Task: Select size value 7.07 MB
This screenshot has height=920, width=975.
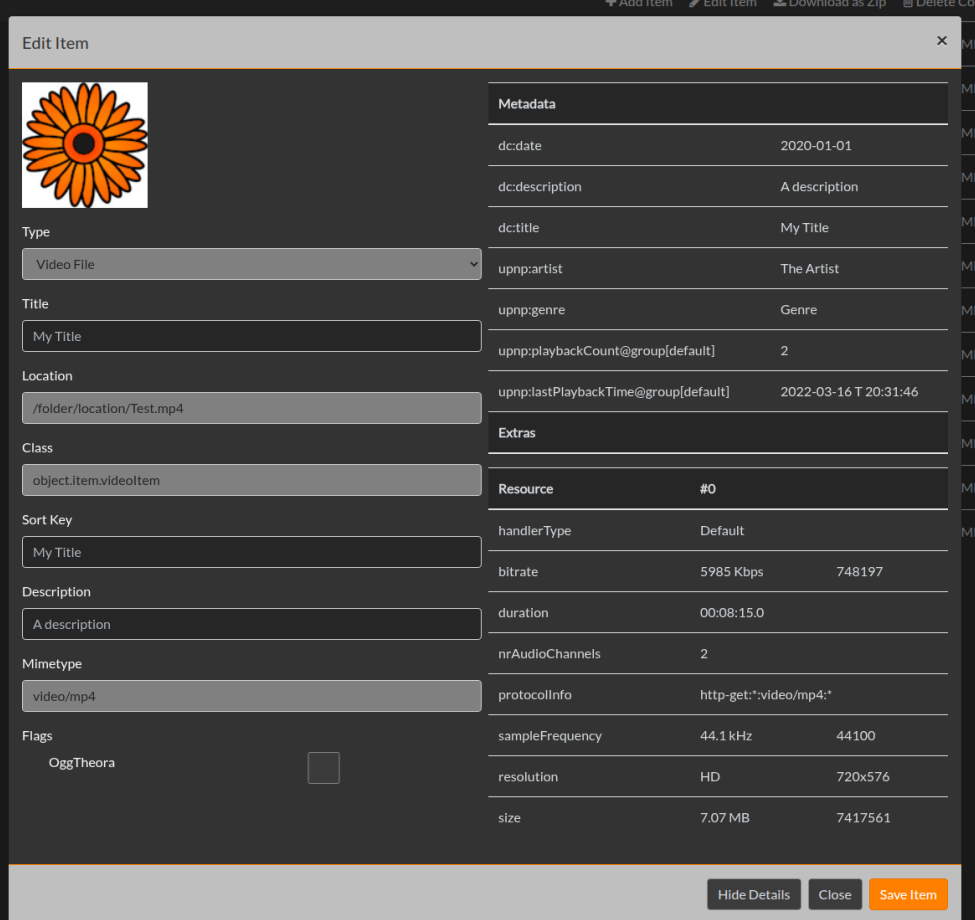Action: coord(724,817)
